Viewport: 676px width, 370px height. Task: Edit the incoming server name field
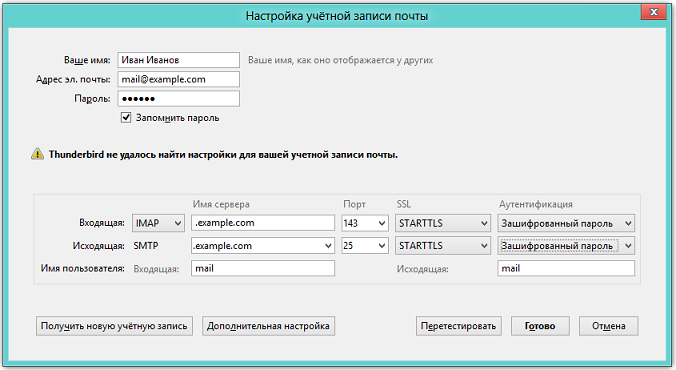[x=263, y=223]
